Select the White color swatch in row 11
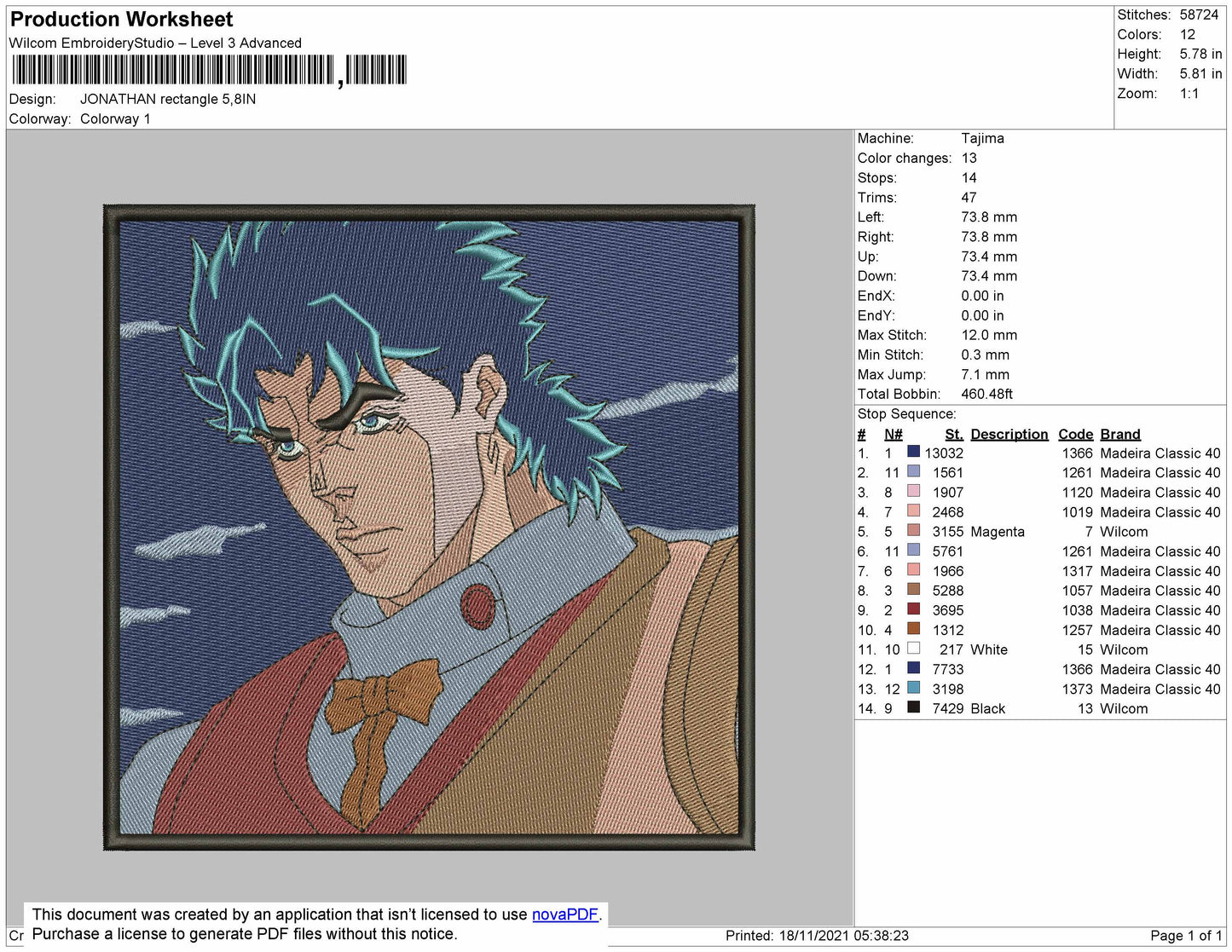This screenshot has height=952, width=1232. click(914, 648)
